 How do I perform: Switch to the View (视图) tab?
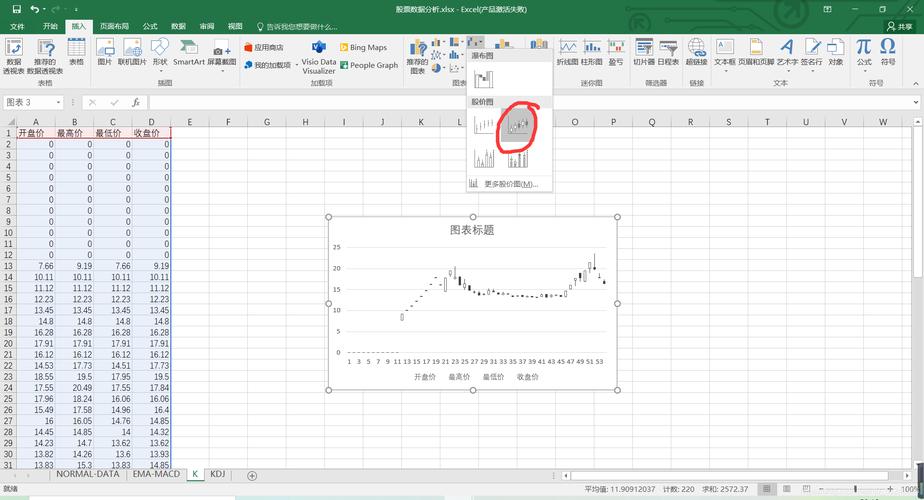tap(235, 27)
